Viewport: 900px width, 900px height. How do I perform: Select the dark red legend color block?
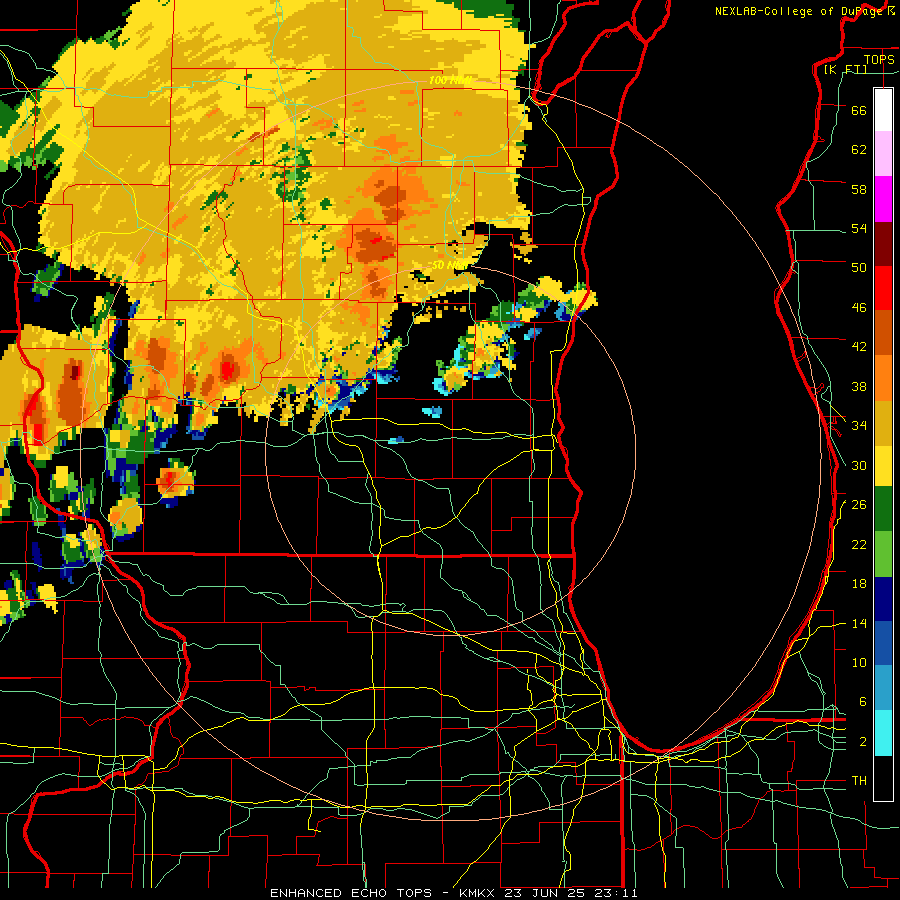click(883, 243)
